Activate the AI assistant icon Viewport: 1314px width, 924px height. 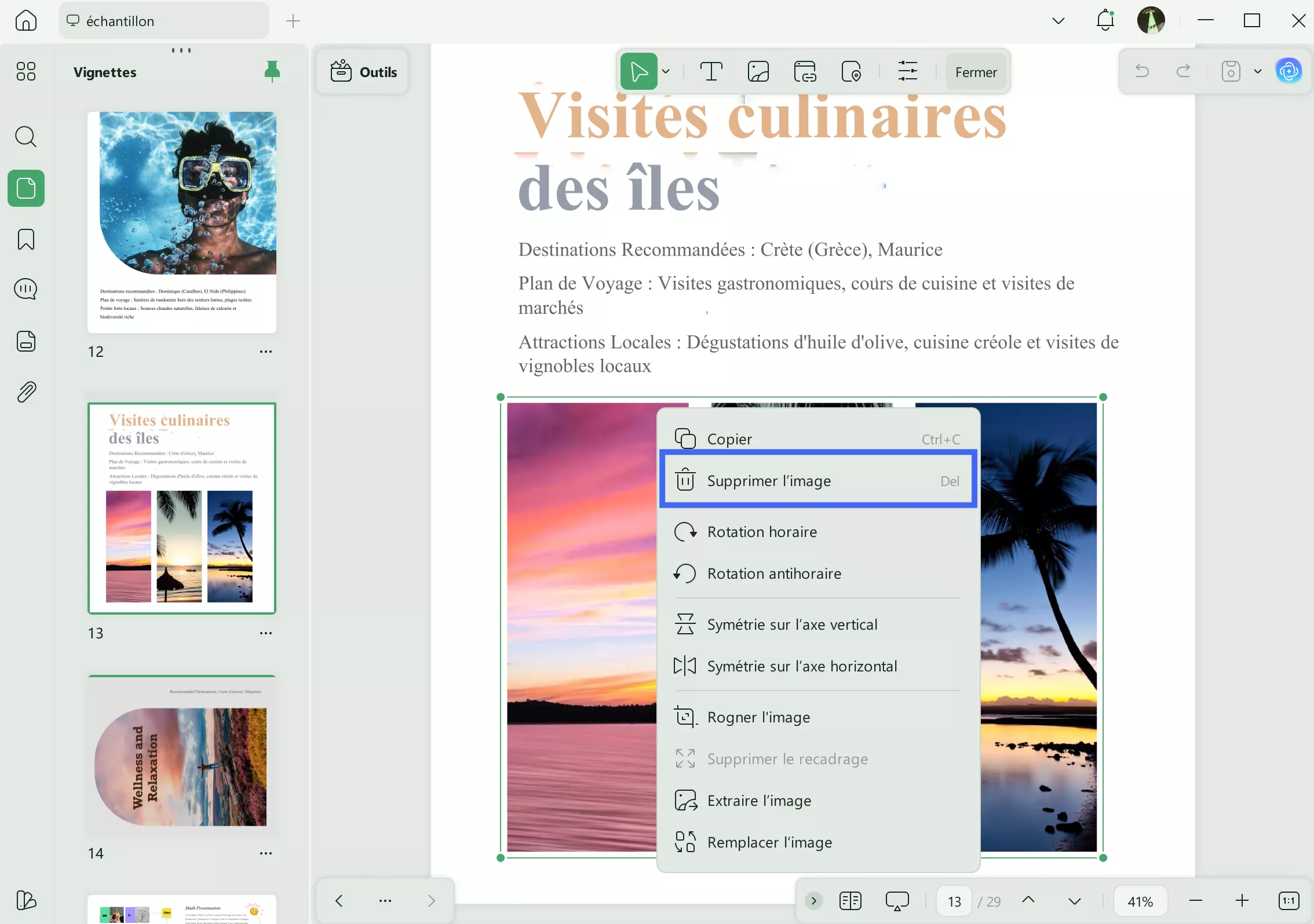tap(1289, 71)
